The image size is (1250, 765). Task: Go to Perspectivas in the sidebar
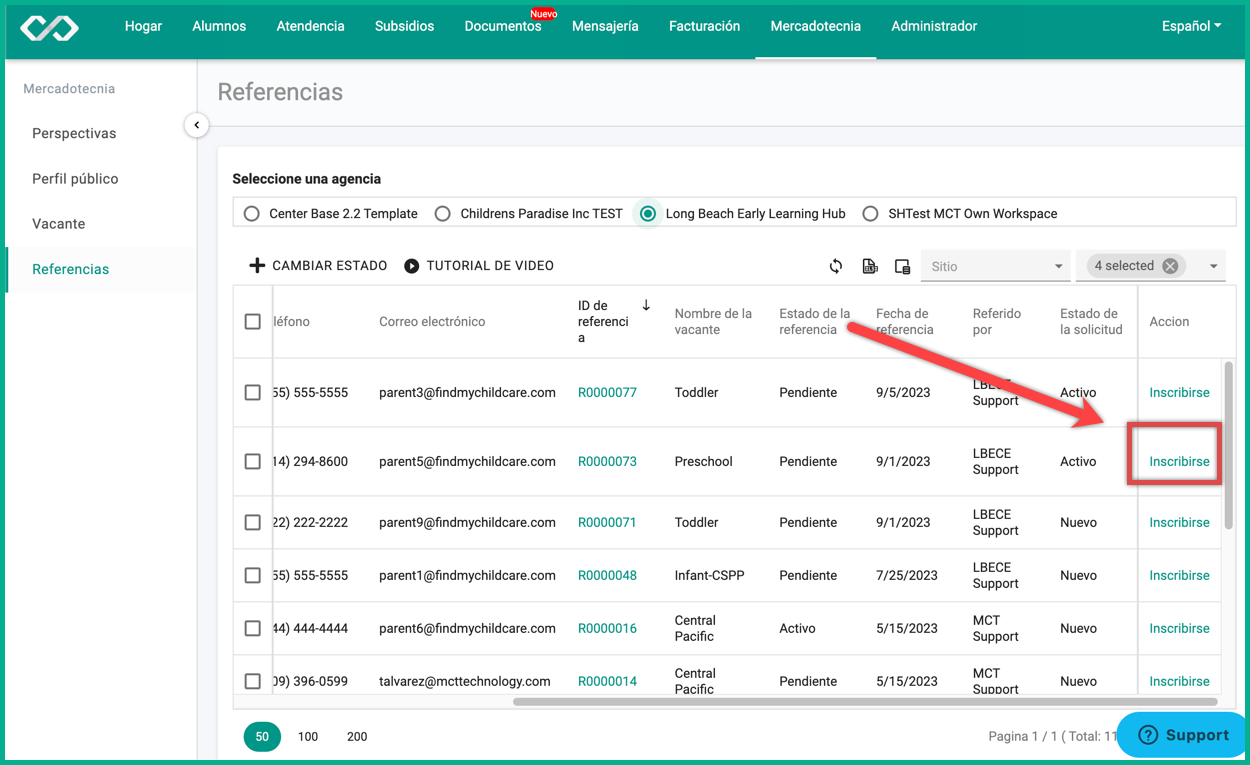point(74,133)
